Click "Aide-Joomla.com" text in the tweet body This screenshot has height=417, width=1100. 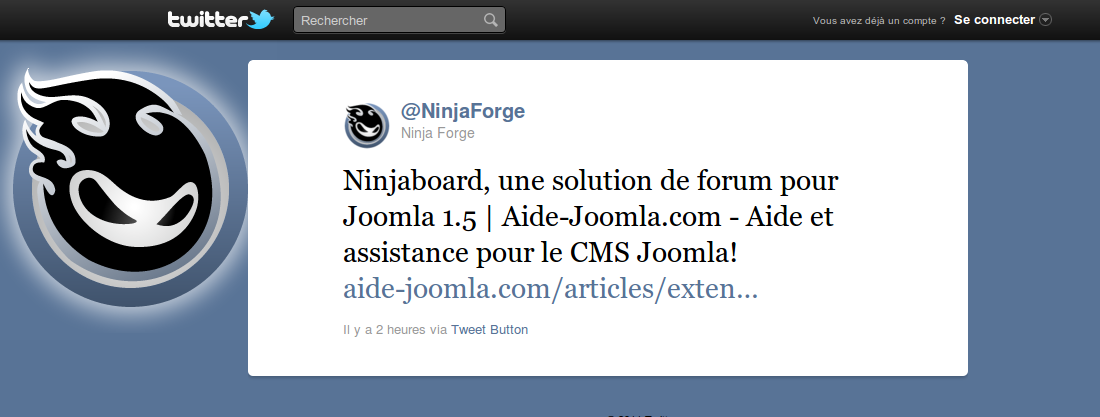611,217
